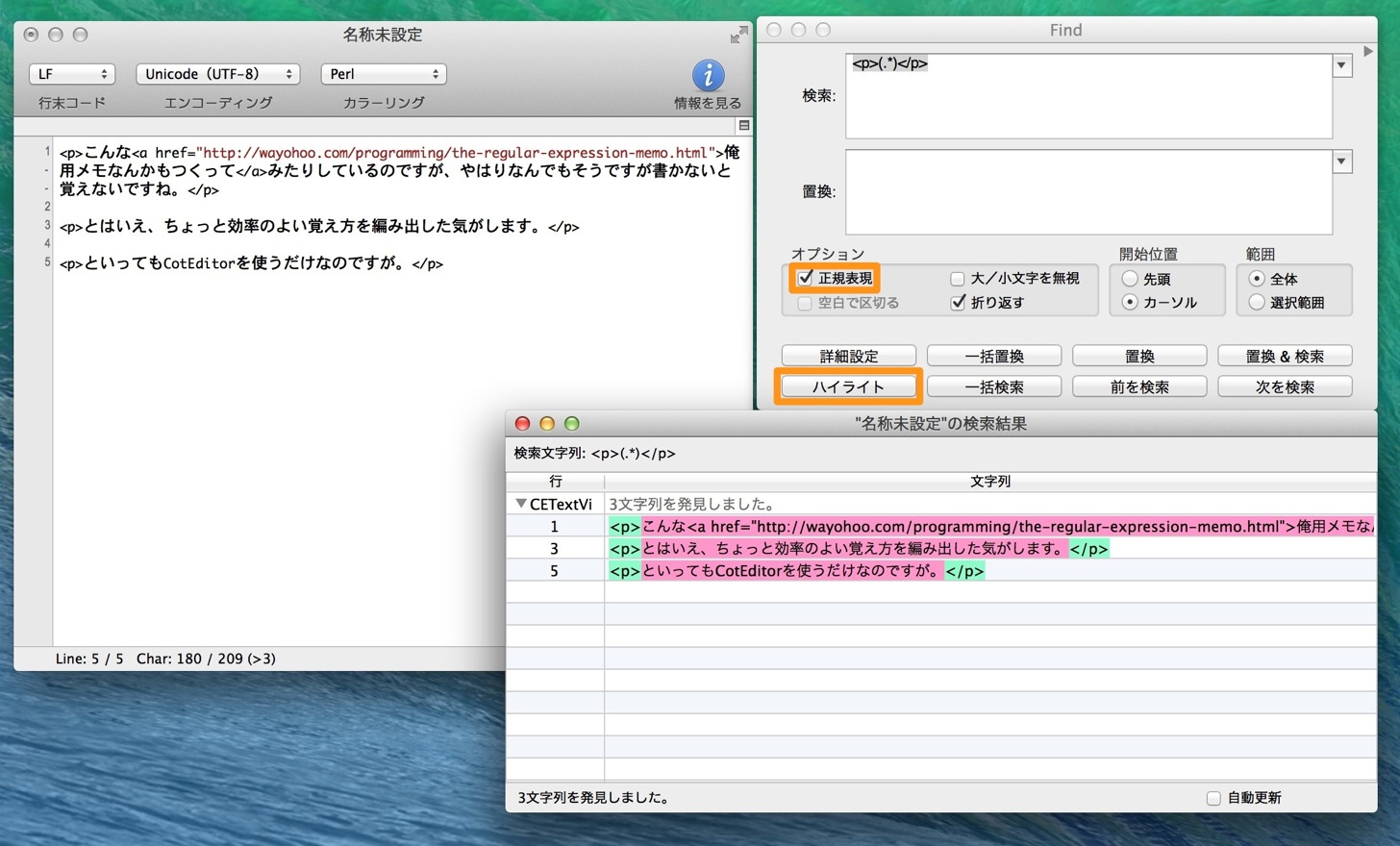Click the ハイライト button
Image resolution: width=1400 pixels, height=846 pixels.
coord(848,386)
